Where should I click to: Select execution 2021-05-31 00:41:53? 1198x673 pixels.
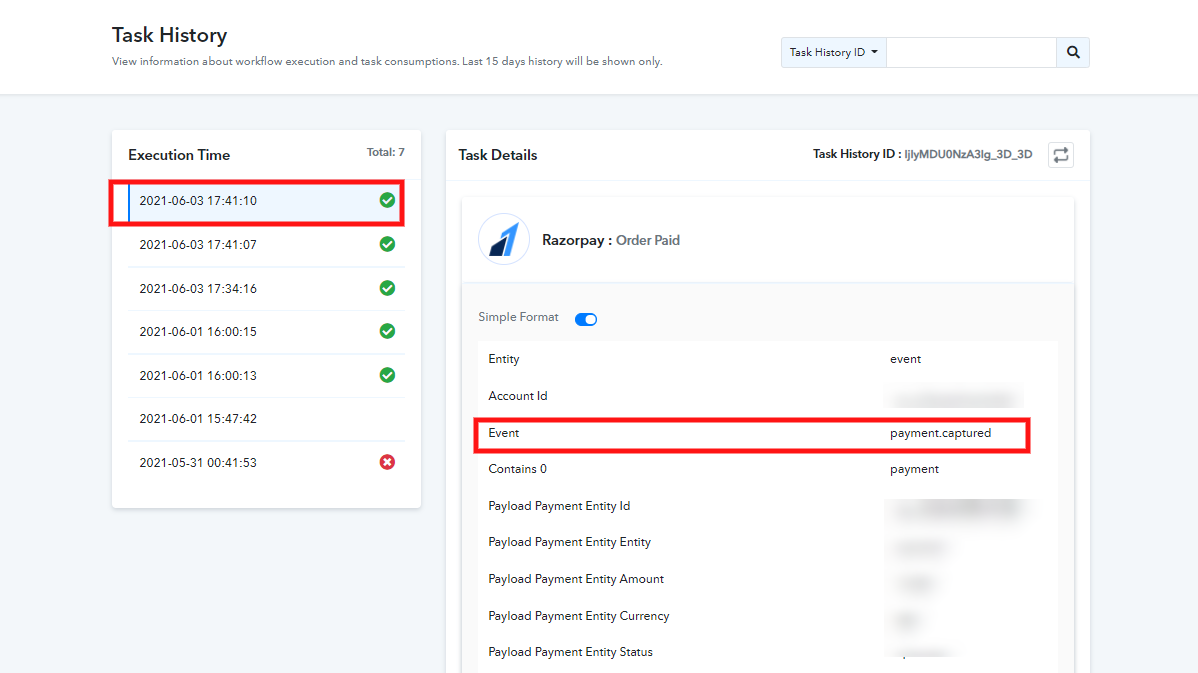coord(266,463)
